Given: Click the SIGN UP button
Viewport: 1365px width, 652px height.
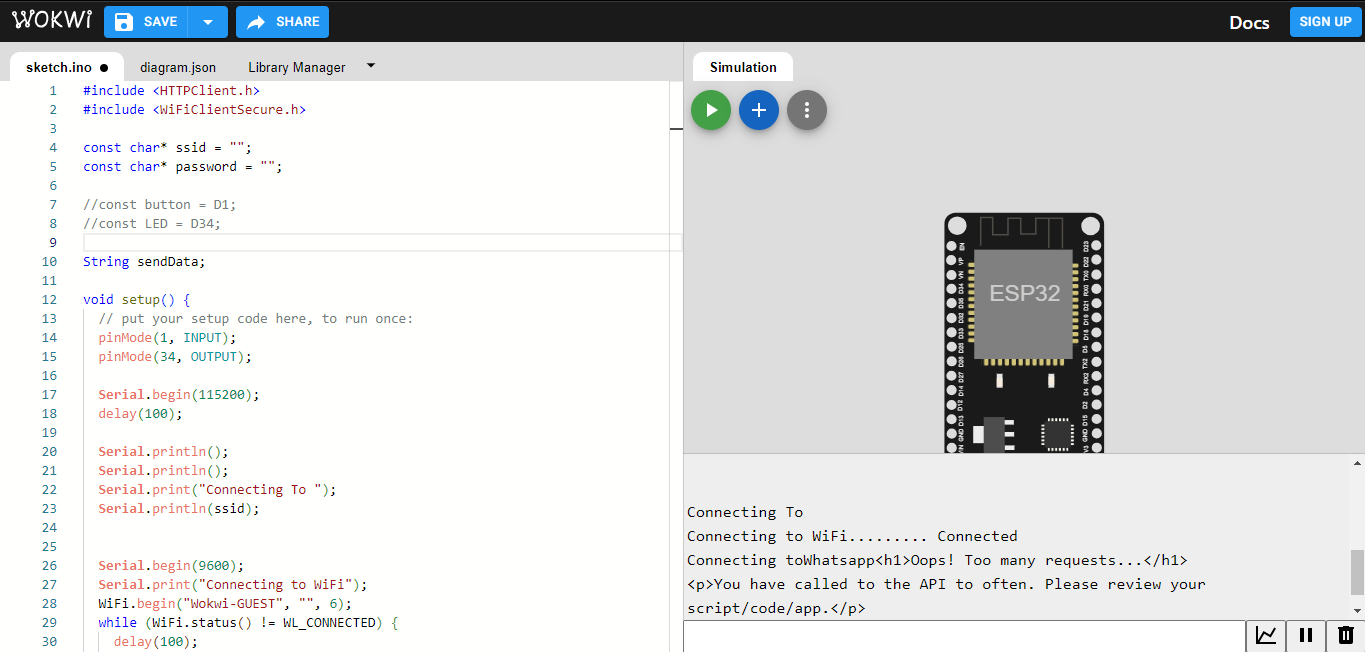Looking at the screenshot, I should 1326,22.
